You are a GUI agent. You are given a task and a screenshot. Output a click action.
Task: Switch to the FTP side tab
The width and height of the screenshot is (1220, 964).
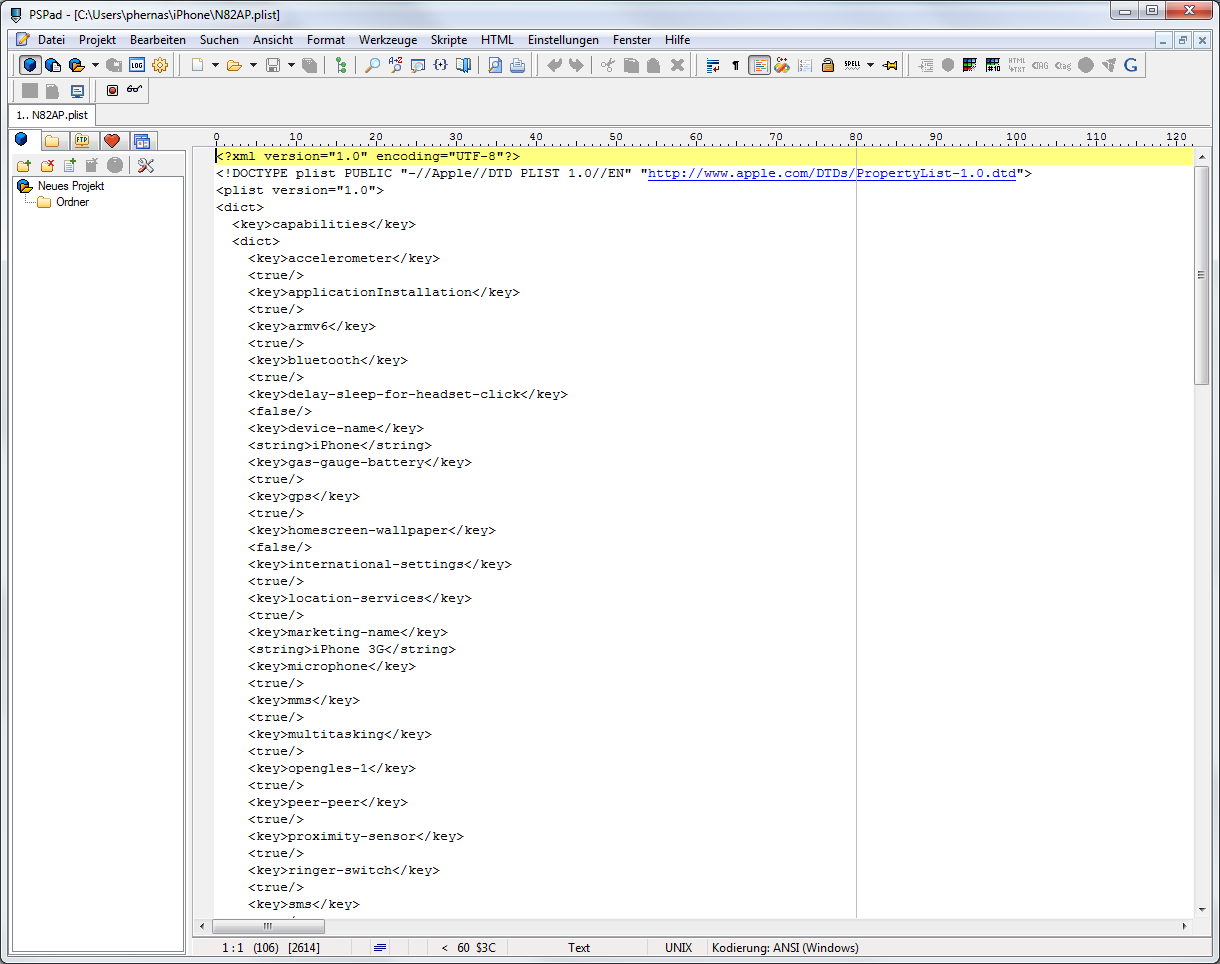coord(82,141)
